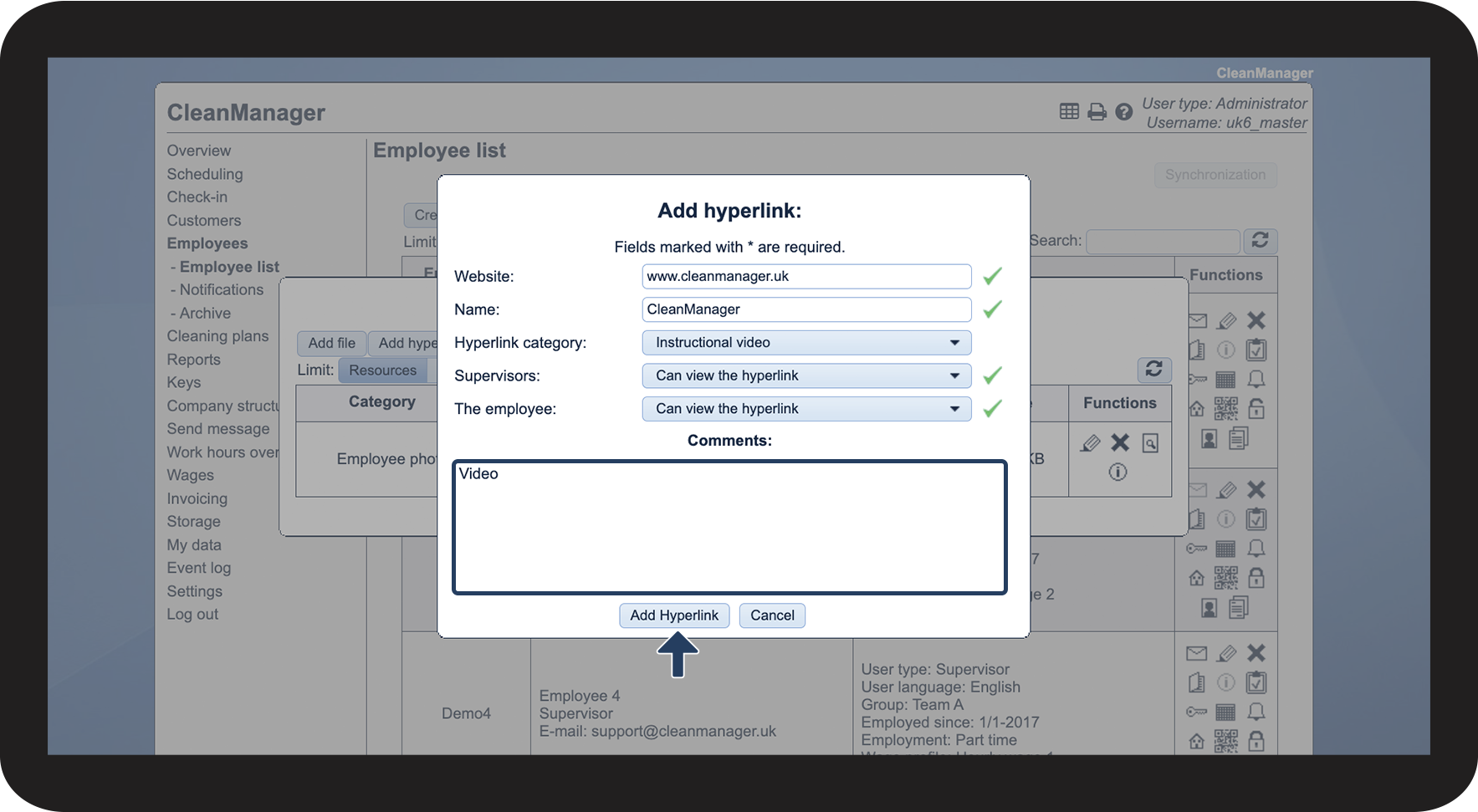Click the bell icon in the top employee row
Image resolution: width=1478 pixels, height=812 pixels.
tap(1256, 380)
